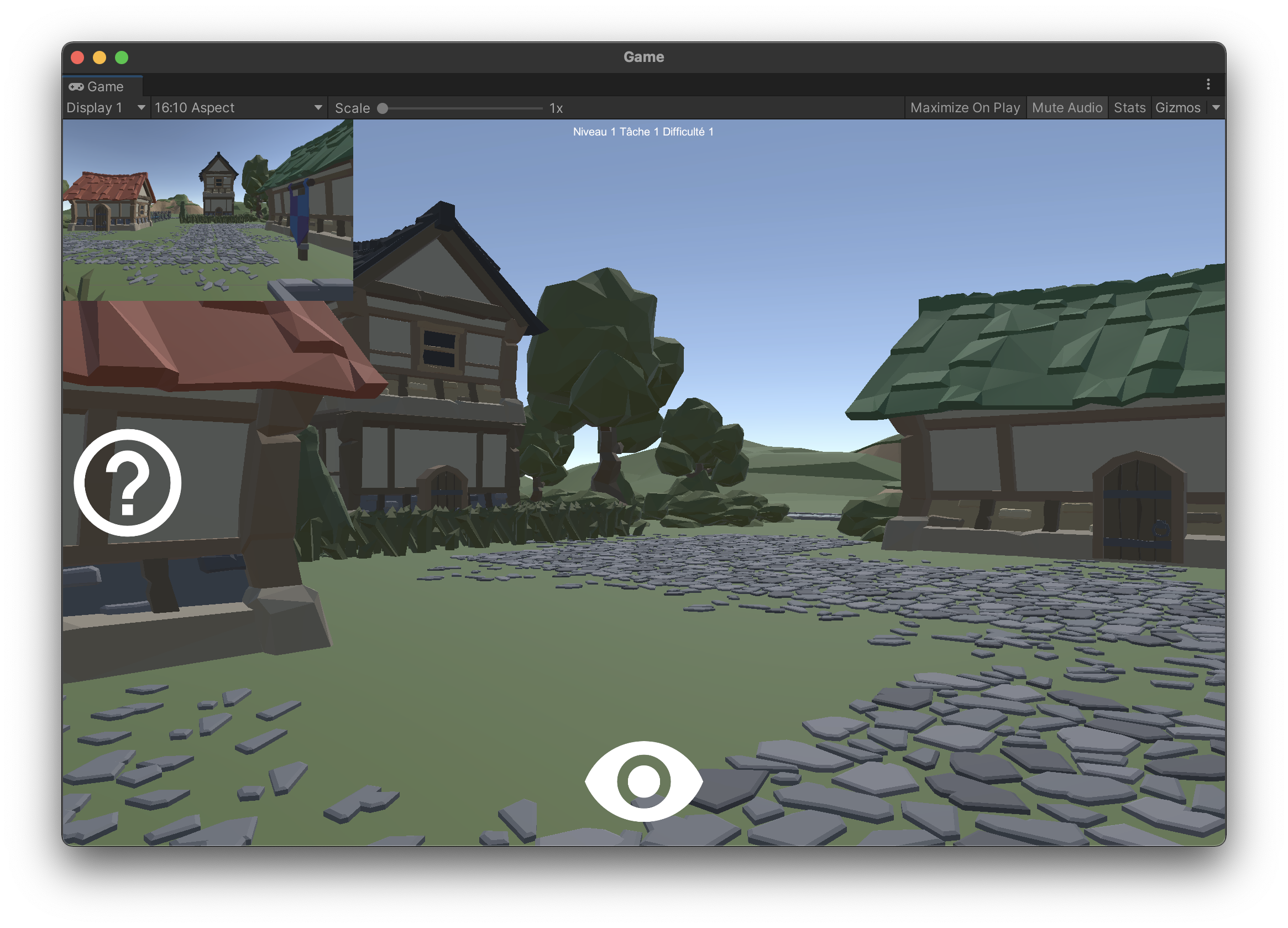Open the three-dot window options menu
Image resolution: width=1288 pixels, height=928 pixels.
pyautogui.click(x=1208, y=85)
